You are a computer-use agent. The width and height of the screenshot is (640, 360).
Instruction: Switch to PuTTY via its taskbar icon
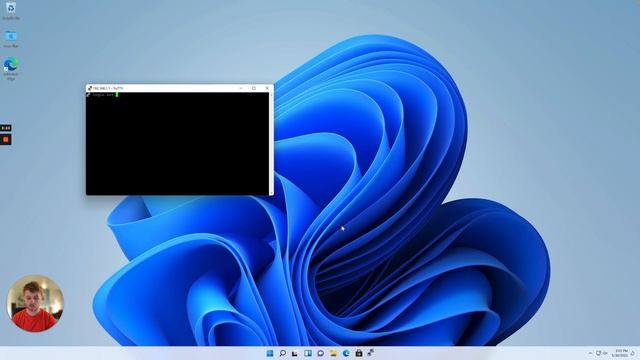(x=371, y=352)
